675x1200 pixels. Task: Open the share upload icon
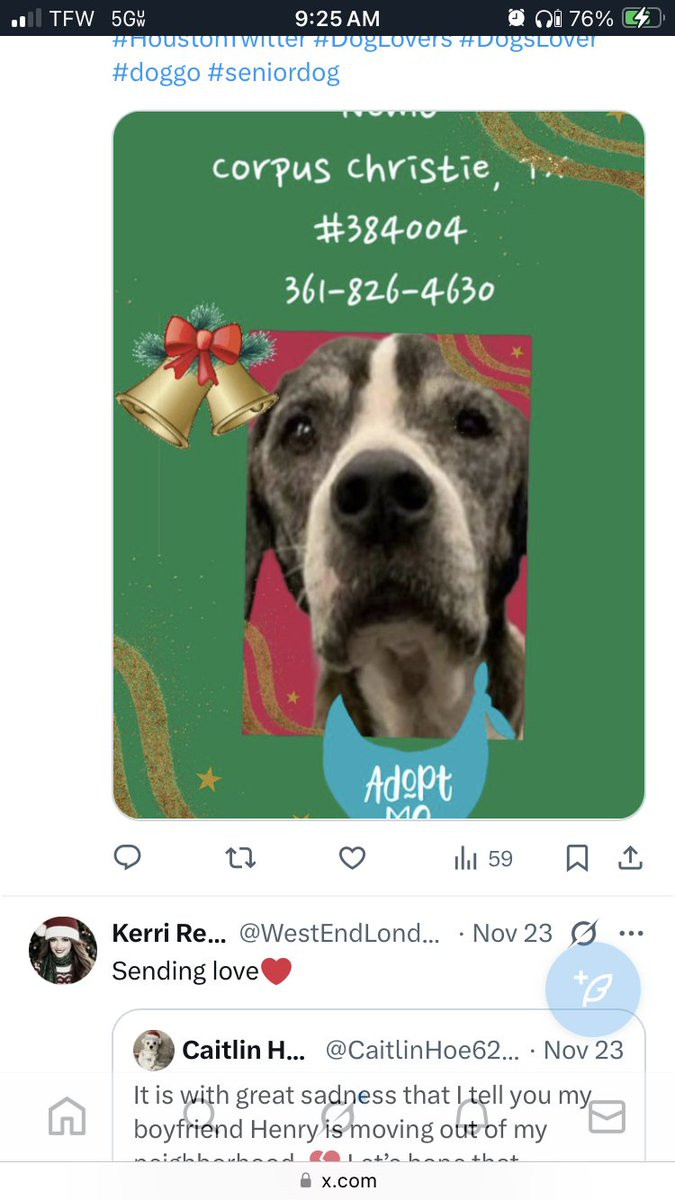pyautogui.click(x=630, y=858)
